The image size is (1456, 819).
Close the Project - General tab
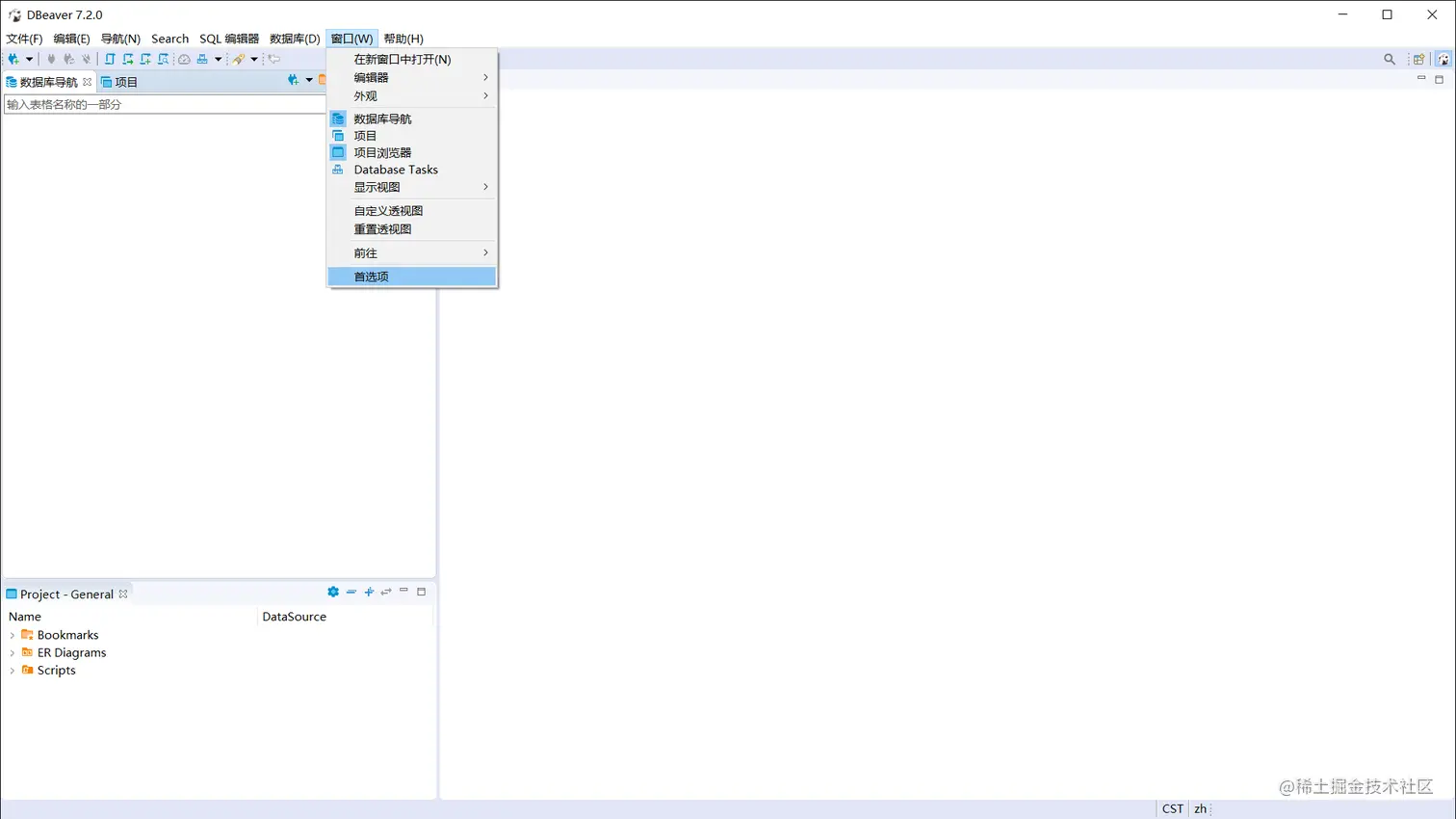coord(123,594)
